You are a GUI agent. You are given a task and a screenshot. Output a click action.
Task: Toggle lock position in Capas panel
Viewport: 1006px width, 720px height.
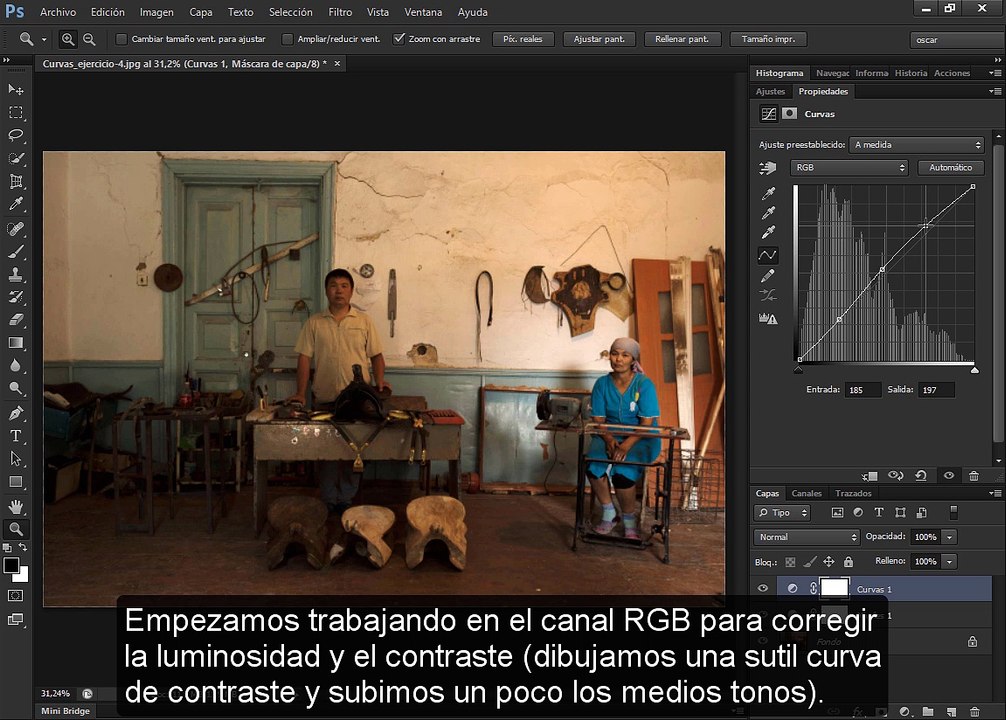point(829,561)
